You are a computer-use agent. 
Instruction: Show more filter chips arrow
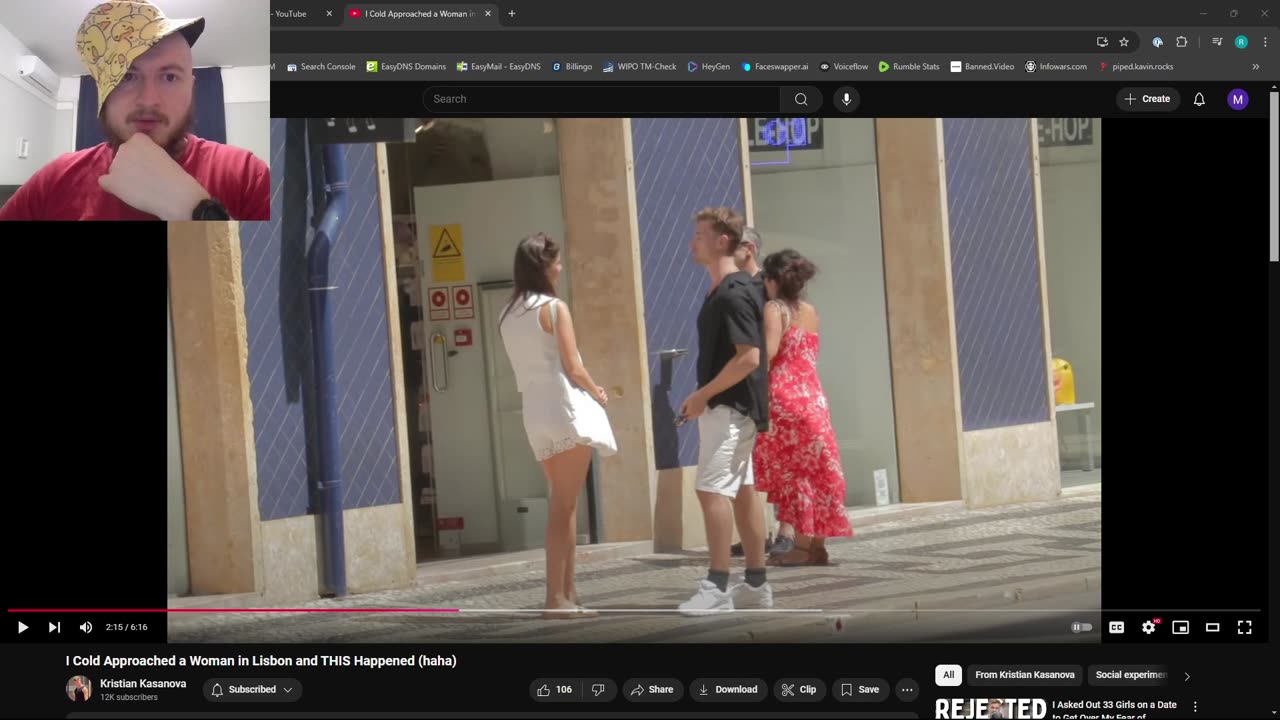(x=1187, y=676)
